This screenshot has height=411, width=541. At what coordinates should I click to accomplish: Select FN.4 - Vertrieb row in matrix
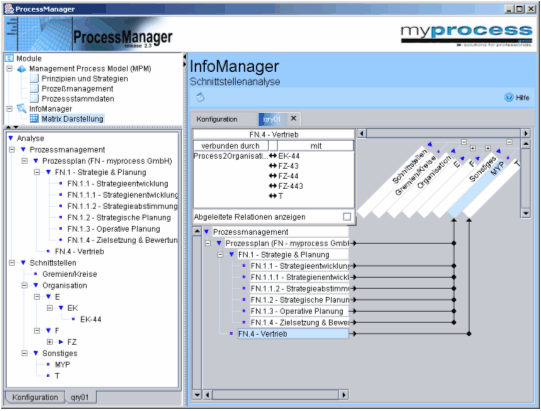click(293, 334)
